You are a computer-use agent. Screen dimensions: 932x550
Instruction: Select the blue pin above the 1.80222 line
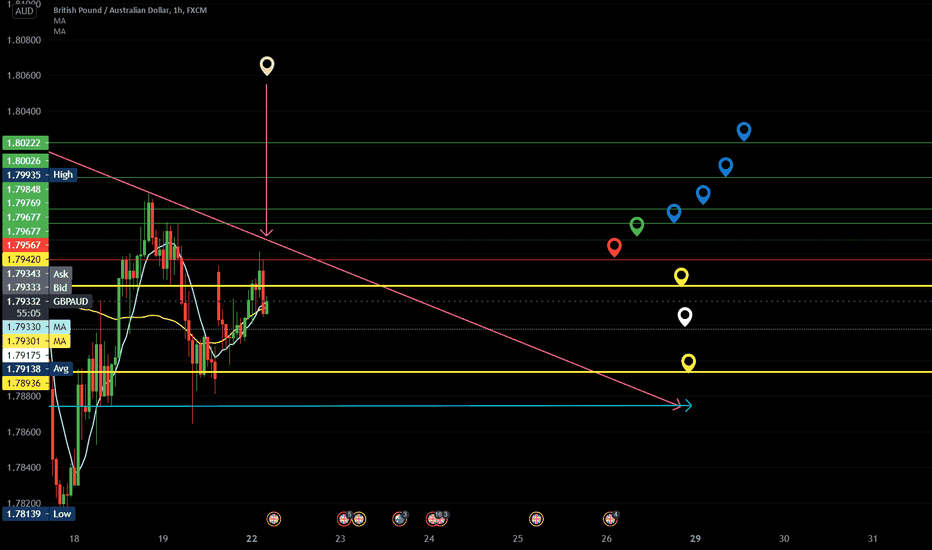point(744,131)
